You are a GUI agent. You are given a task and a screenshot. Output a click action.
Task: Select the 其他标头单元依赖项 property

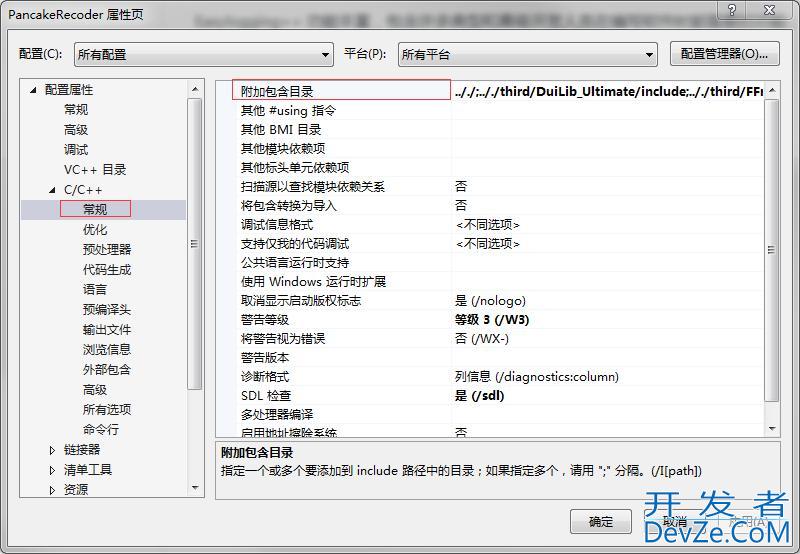[295, 167]
